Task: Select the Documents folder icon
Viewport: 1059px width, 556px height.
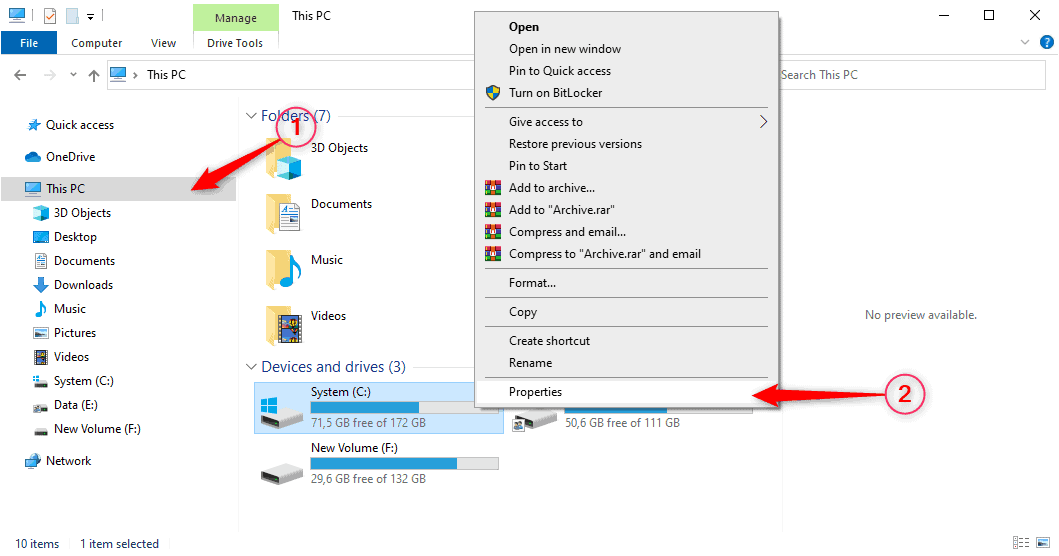Action: click(x=284, y=213)
